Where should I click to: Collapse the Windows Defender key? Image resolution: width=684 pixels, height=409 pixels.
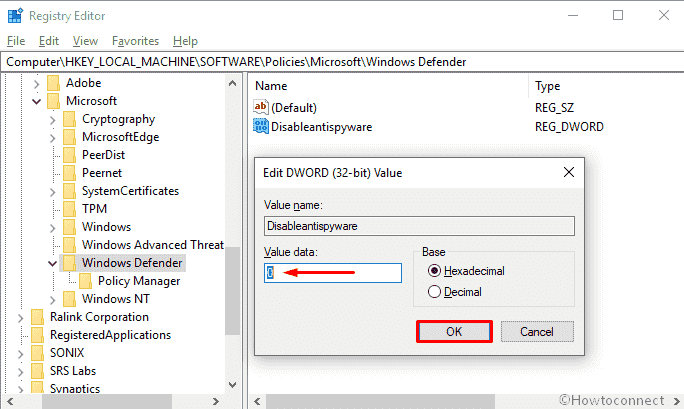tap(52, 263)
